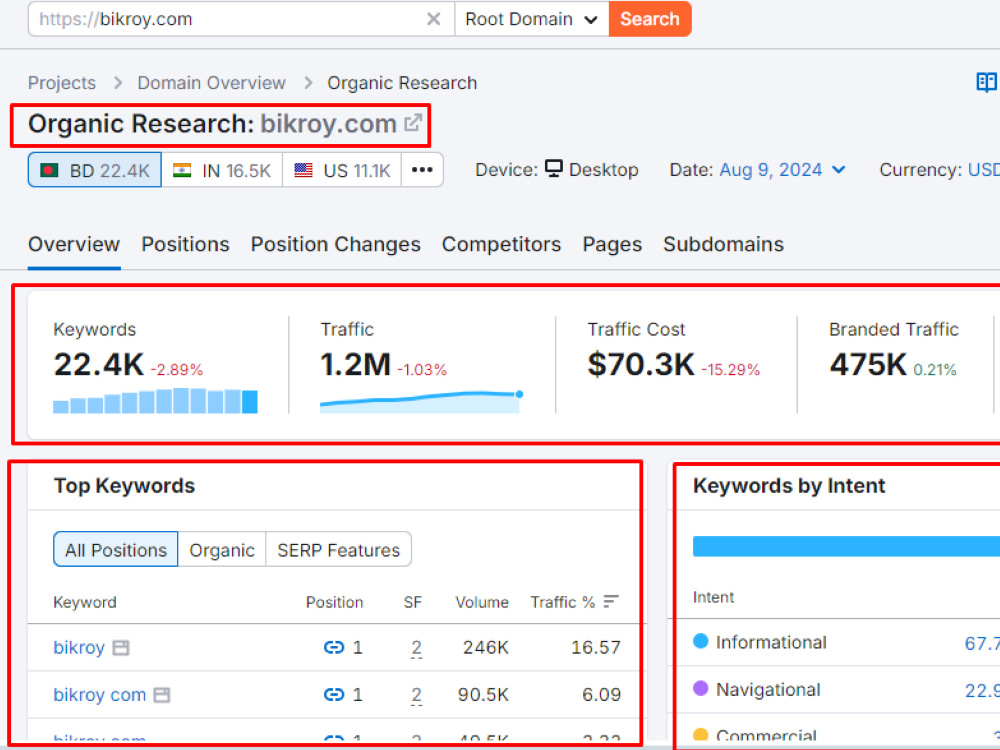Image resolution: width=1000 pixels, height=750 pixels.
Task: Click the link icon in bikroy row
Action: [334, 648]
